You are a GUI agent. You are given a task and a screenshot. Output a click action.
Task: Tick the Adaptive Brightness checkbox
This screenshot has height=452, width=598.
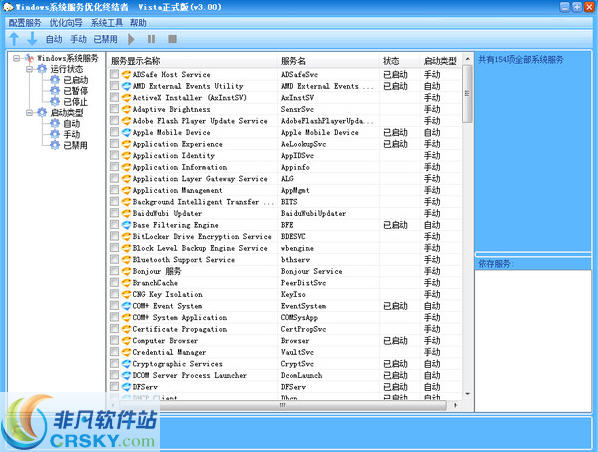point(114,109)
